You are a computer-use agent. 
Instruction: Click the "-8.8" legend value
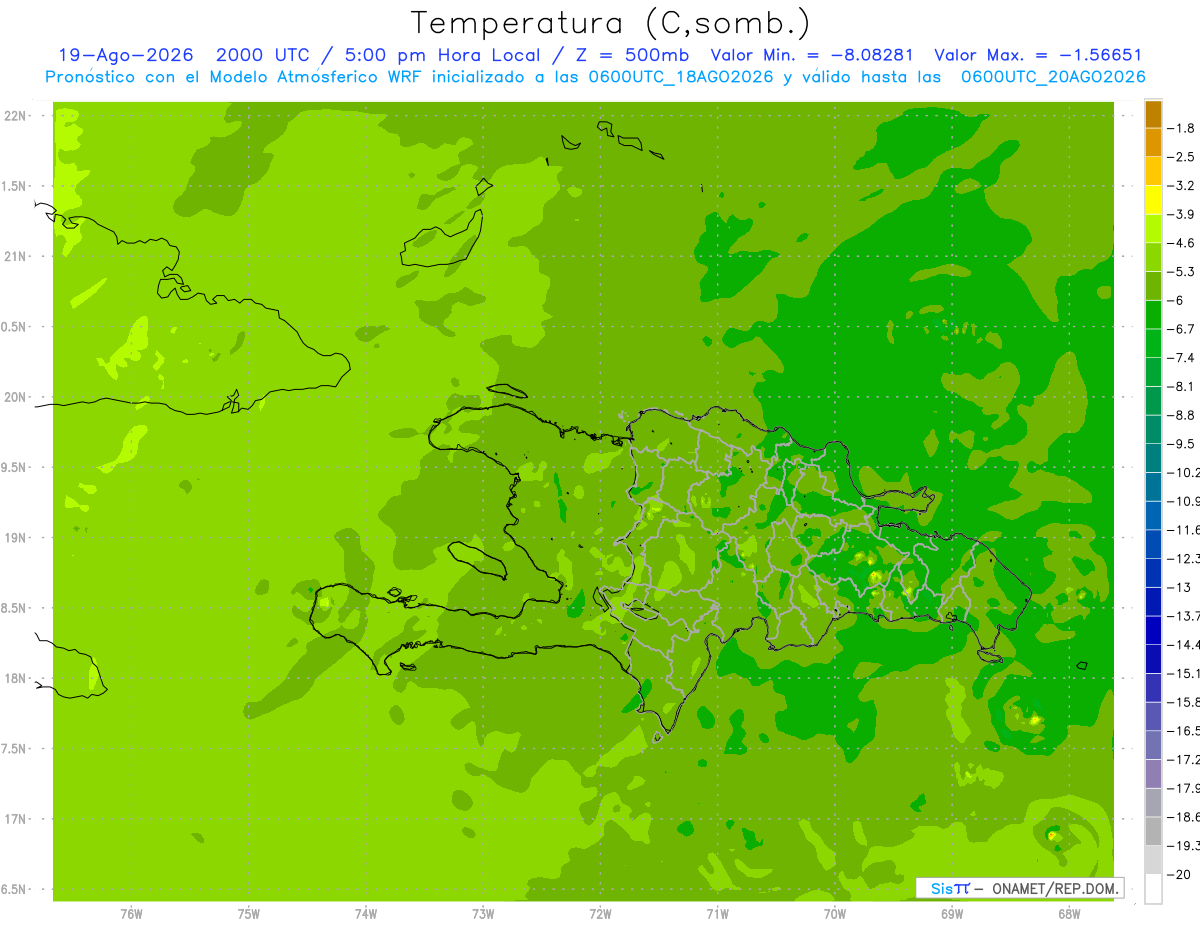(1182, 415)
